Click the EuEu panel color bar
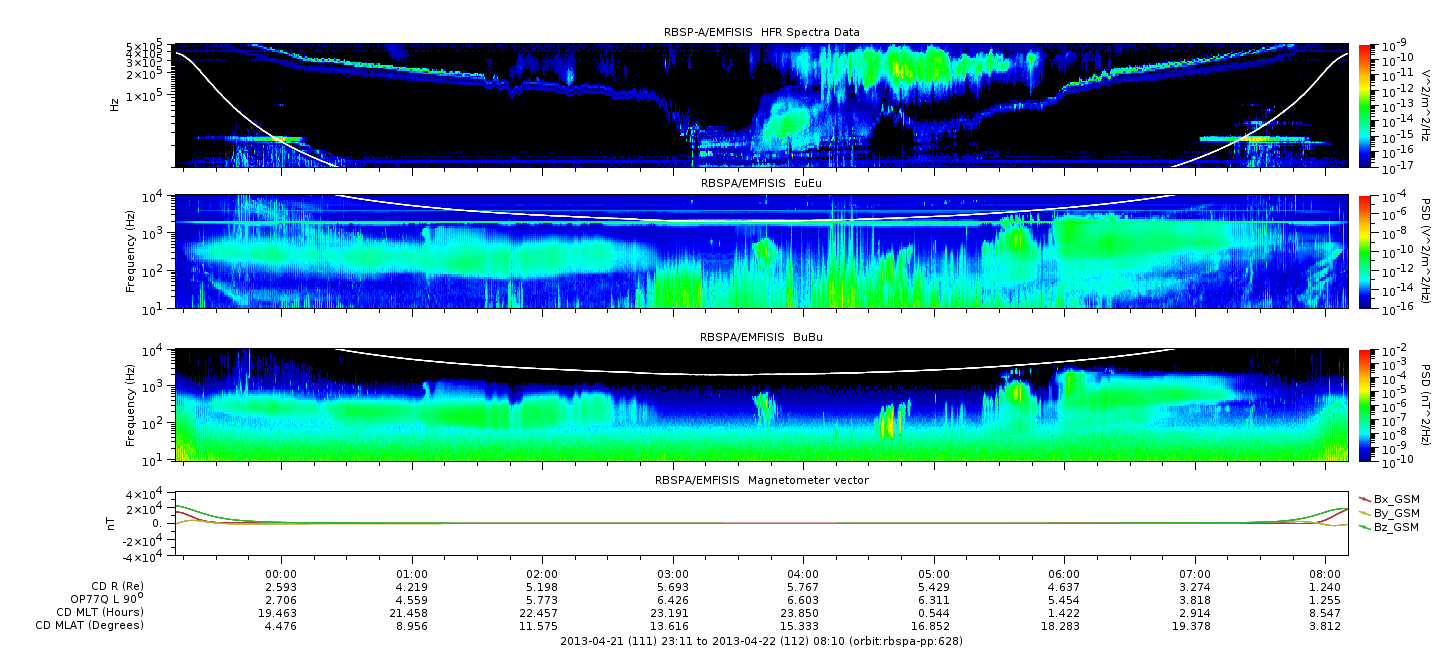1447x658 pixels. click(1365, 251)
